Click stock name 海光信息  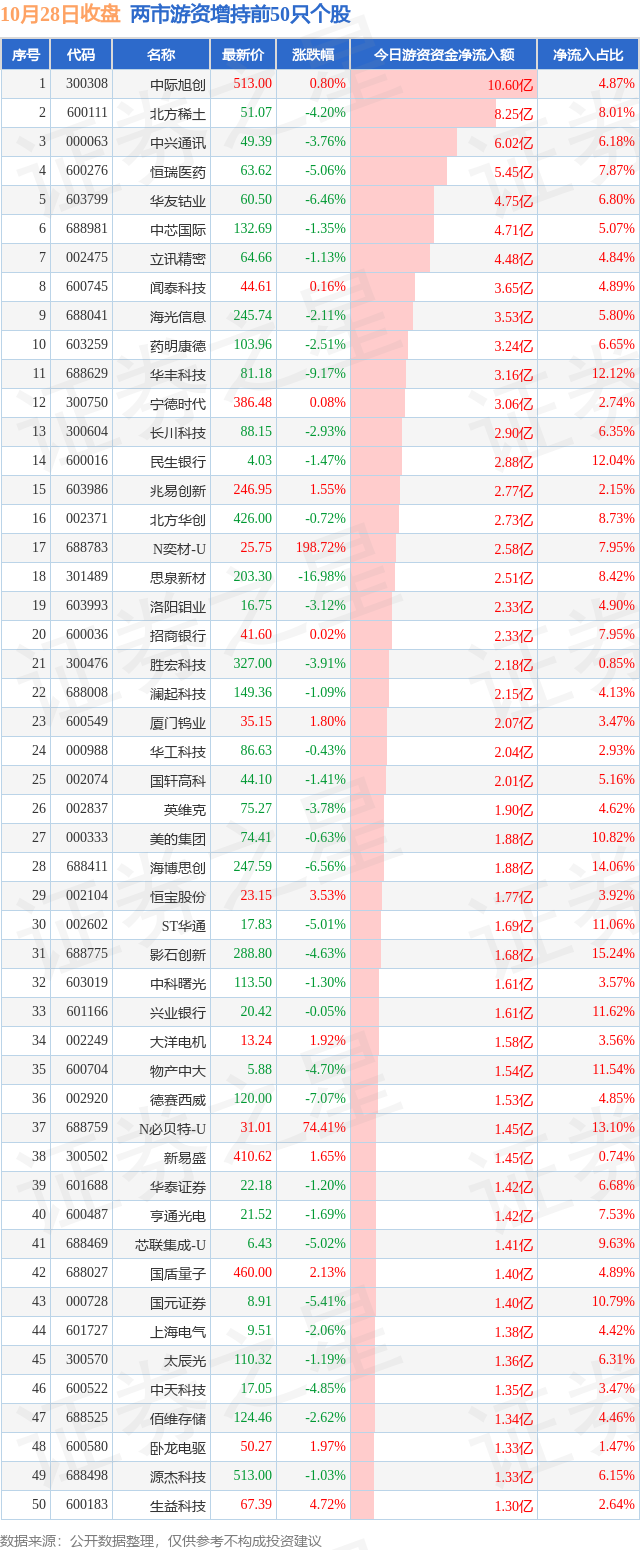178,317
